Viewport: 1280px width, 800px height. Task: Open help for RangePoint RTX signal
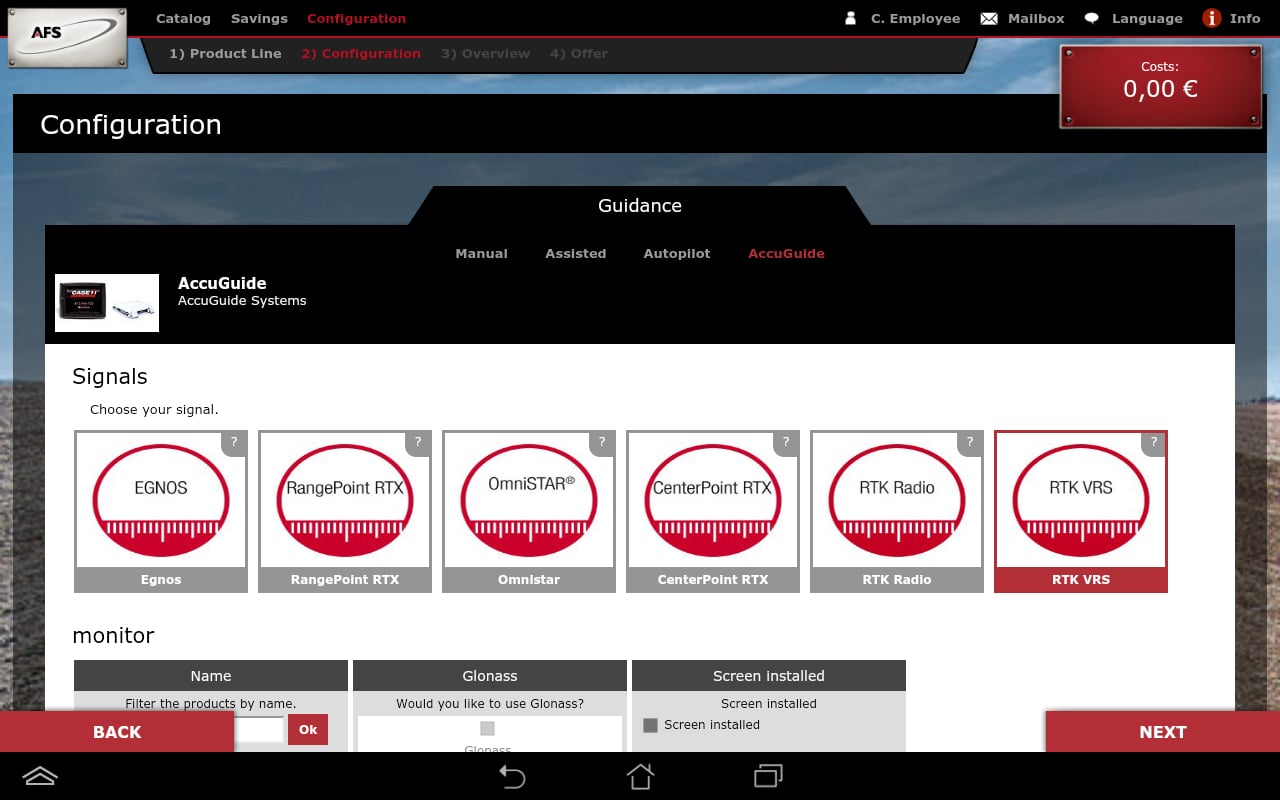tap(418, 443)
